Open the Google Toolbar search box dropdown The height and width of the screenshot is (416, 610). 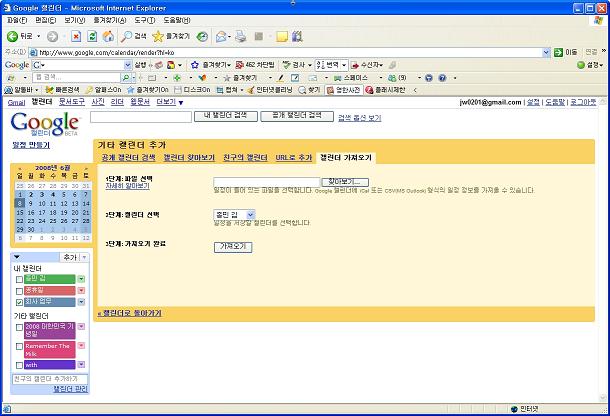[x=128, y=65]
